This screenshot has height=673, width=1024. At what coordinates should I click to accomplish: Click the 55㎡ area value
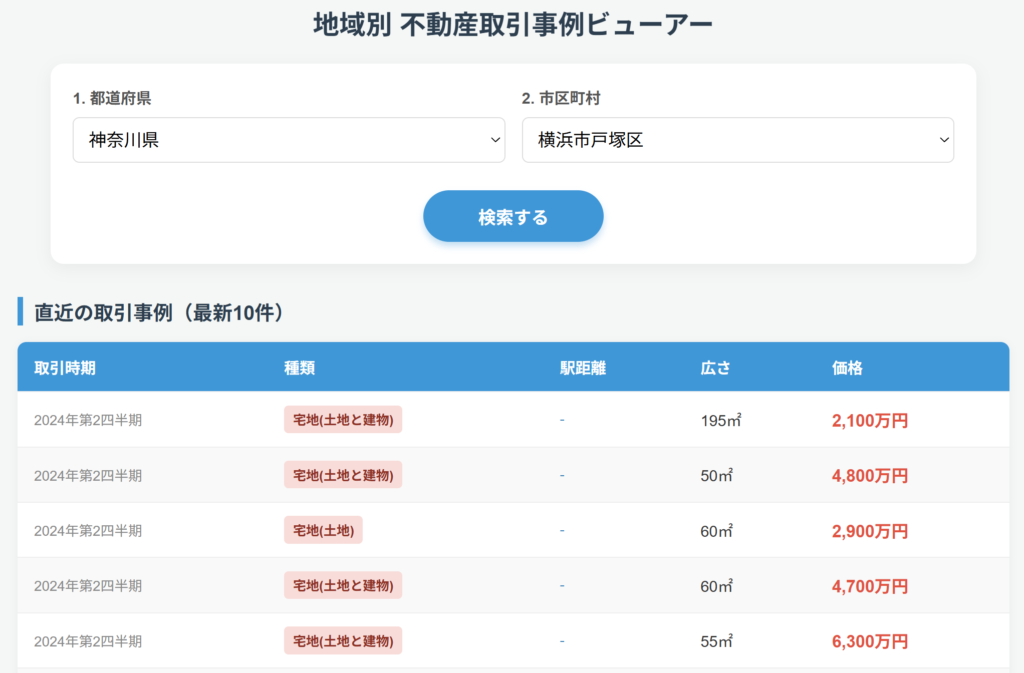[717, 641]
